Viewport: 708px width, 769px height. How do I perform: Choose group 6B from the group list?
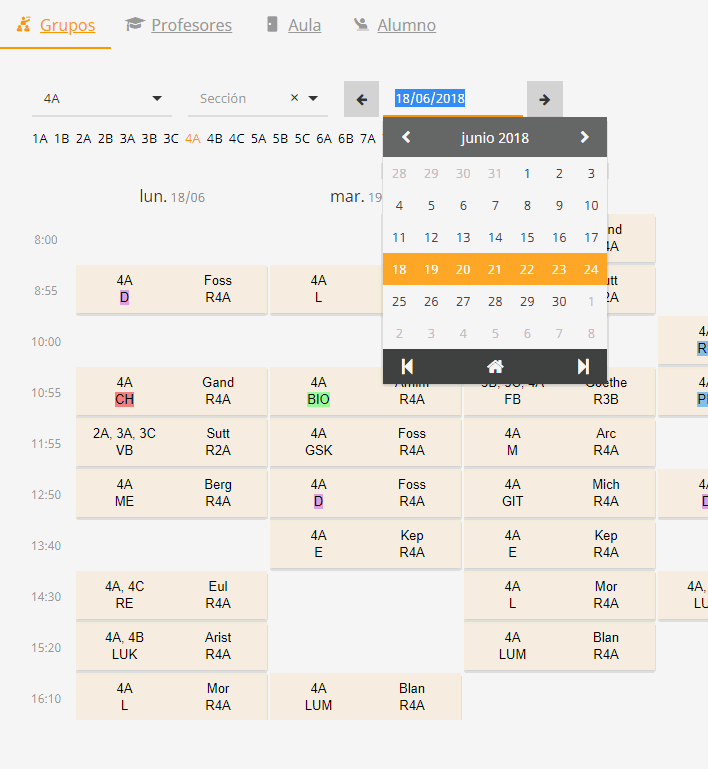[346, 139]
